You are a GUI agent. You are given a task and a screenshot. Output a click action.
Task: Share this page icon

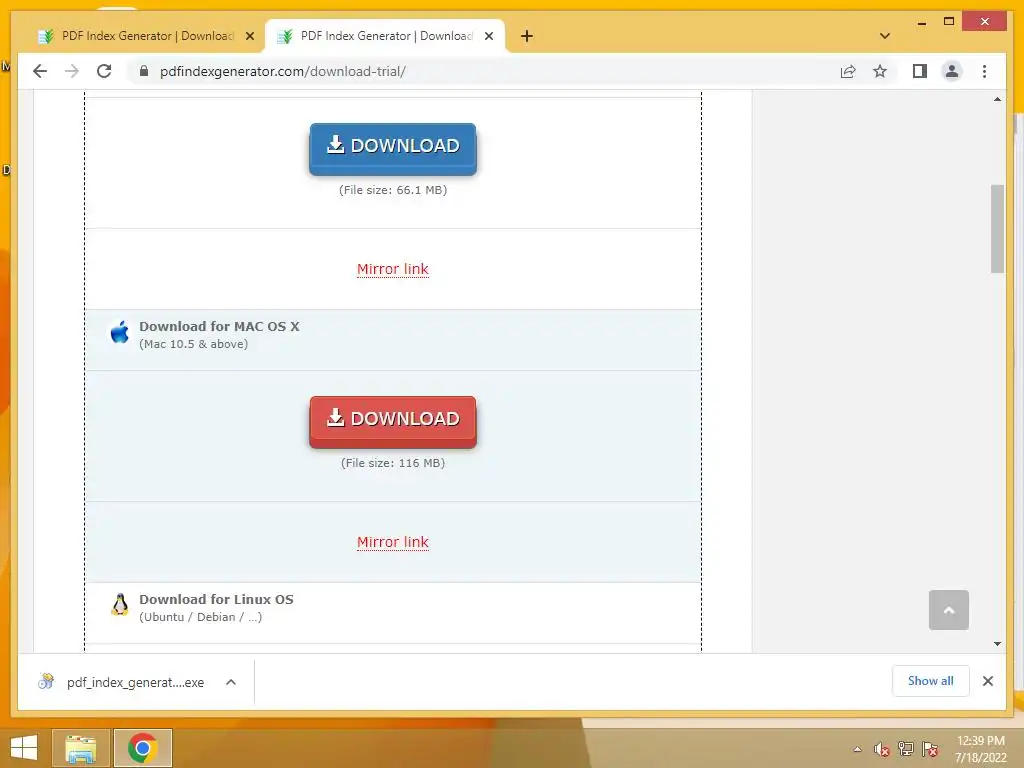[x=848, y=71]
